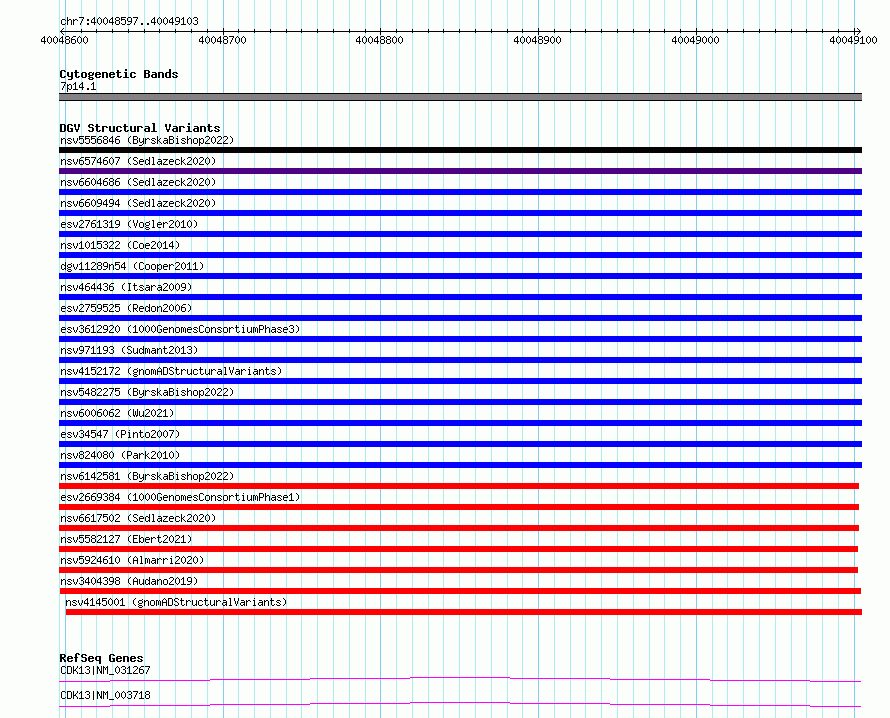Click the red bar under nsv3404398

click(460, 591)
